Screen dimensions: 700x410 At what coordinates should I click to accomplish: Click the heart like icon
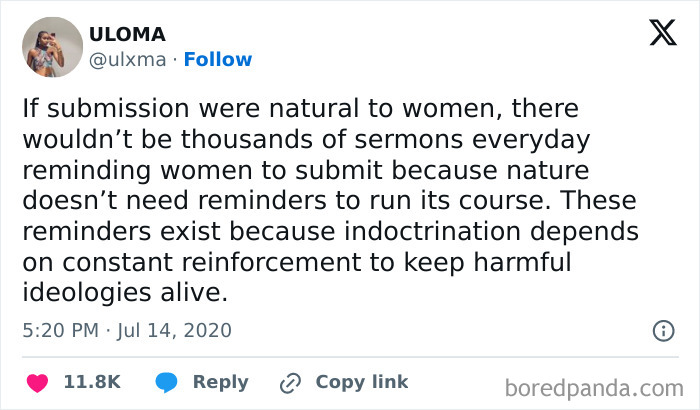coord(38,382)
